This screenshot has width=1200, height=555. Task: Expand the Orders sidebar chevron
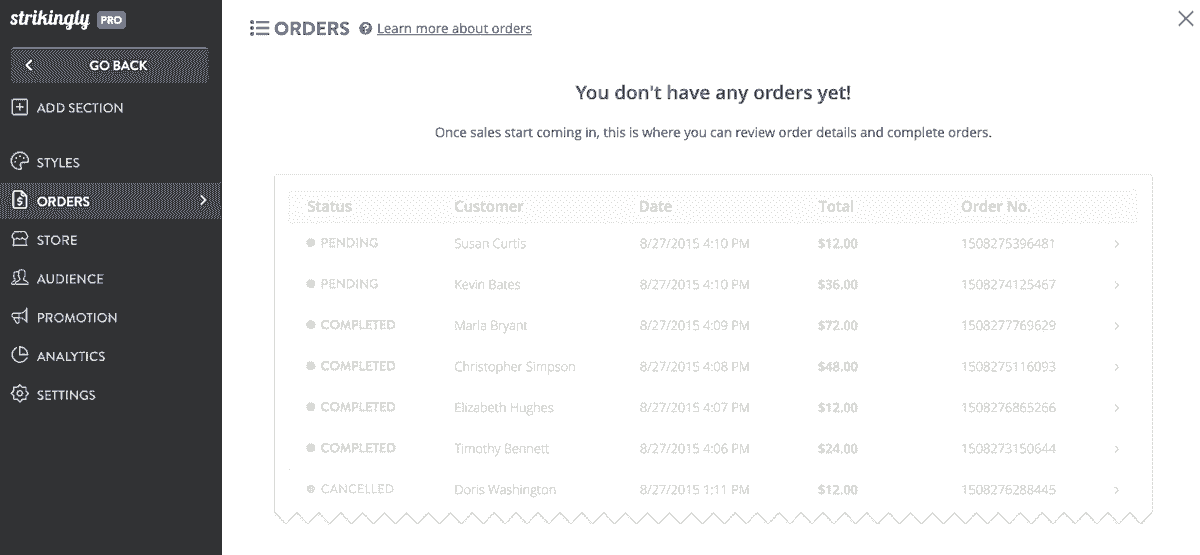coord(203,200)
